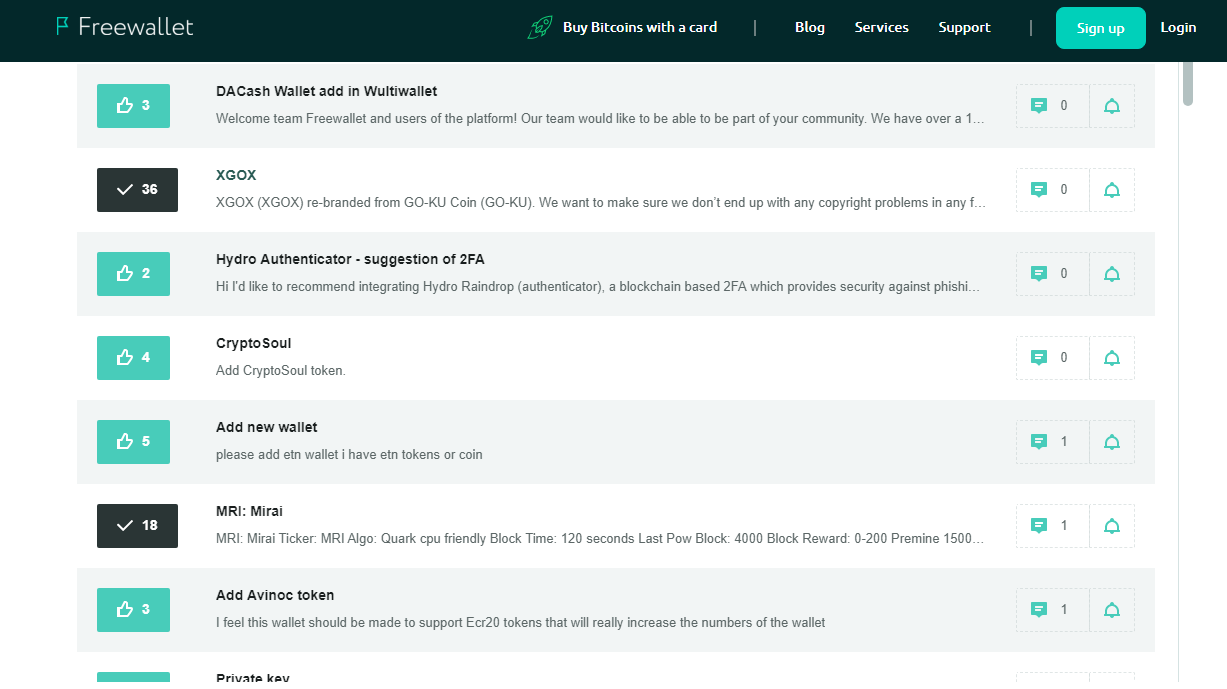The image size is (1227, 689).
Task: Toggle the 18-vote check on MRI: Mirai
Action: [x=137, y=526]
